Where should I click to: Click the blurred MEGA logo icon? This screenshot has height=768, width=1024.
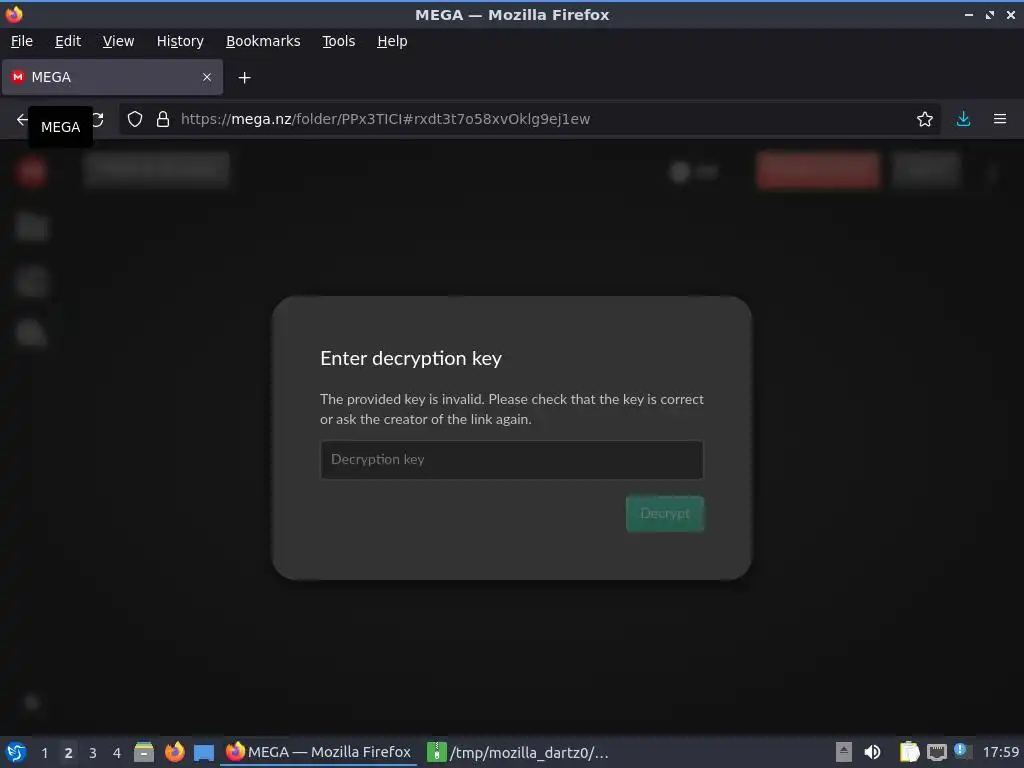pos(31,172)
